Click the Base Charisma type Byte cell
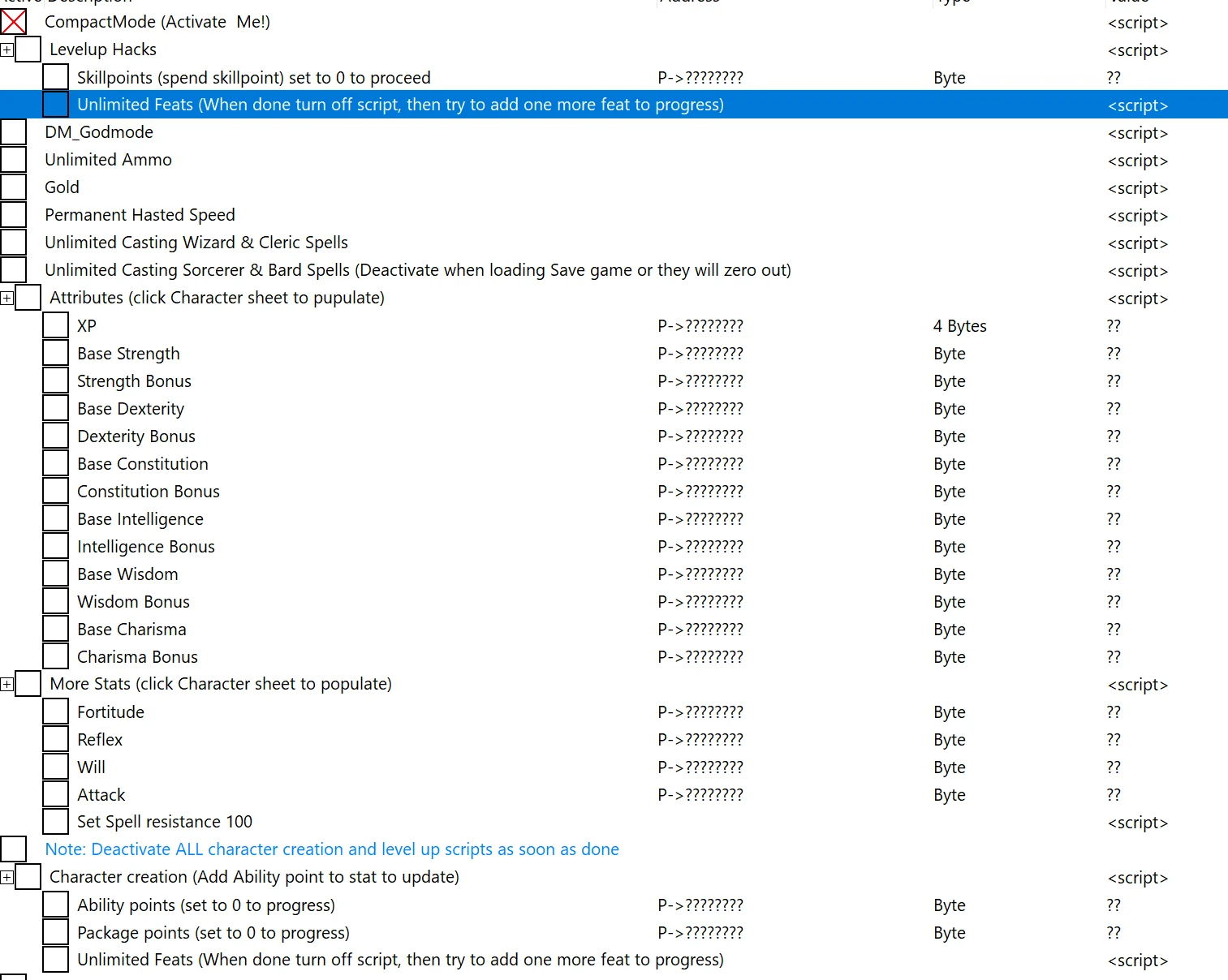The height and width of the screenshot is (980, 1228). pyautogui.click(x=950, y=630)
